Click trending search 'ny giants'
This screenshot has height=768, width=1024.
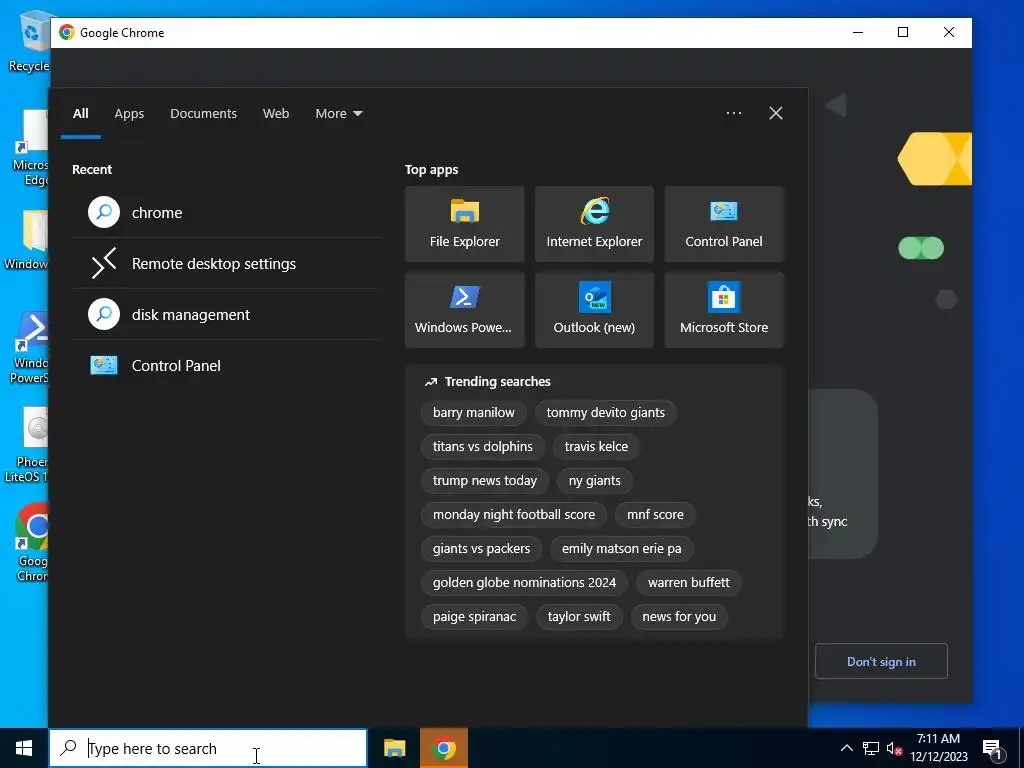point(594,481)
